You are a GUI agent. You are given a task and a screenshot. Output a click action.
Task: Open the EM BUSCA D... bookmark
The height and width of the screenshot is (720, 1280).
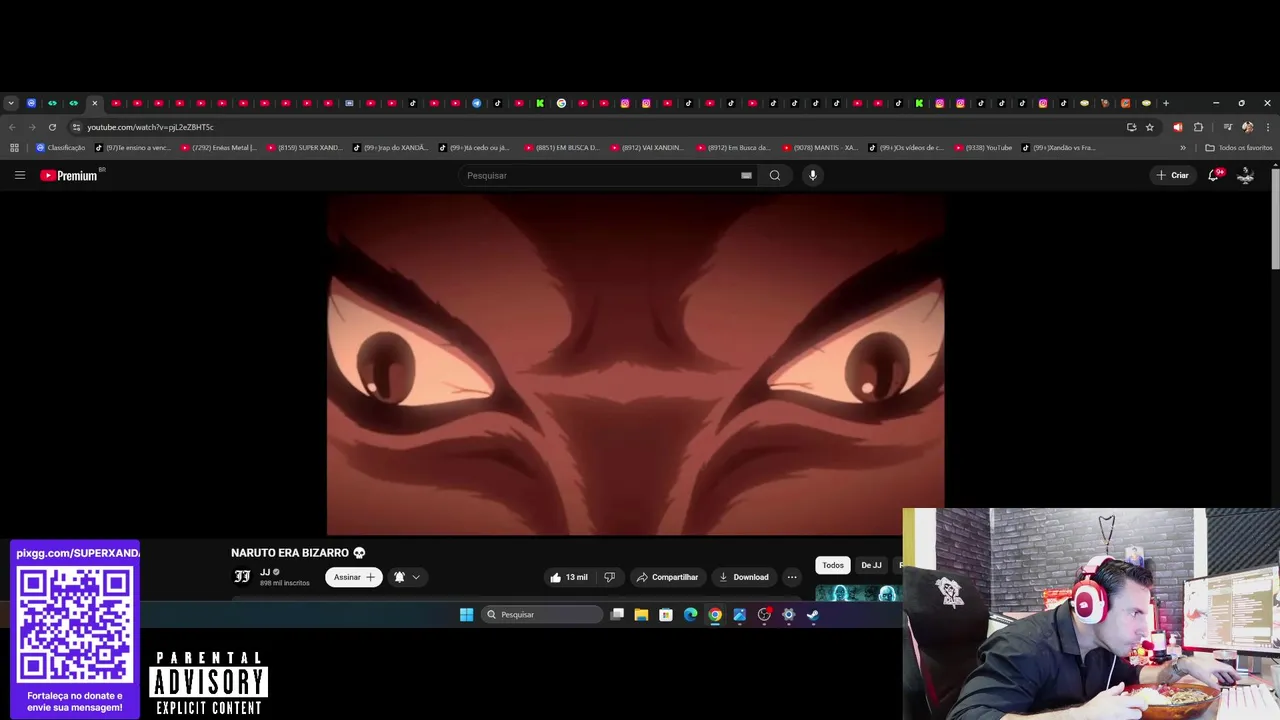tap(562, 148)
